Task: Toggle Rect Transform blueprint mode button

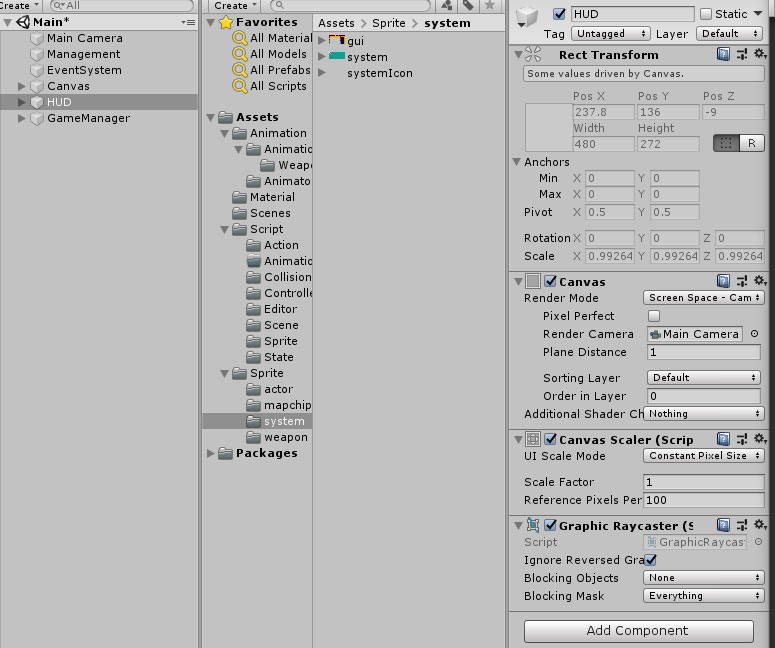Action: pyautogui.click(x=726, y=143)
